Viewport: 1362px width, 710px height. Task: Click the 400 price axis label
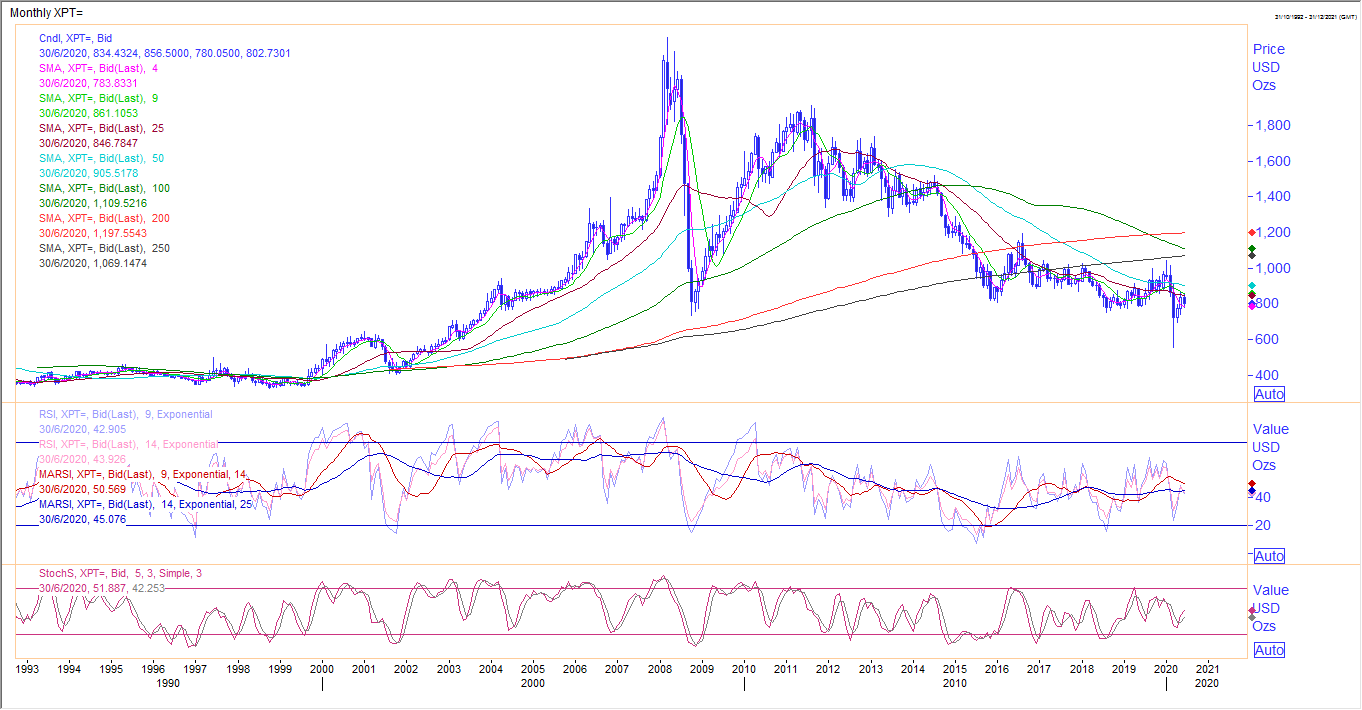1266,374
